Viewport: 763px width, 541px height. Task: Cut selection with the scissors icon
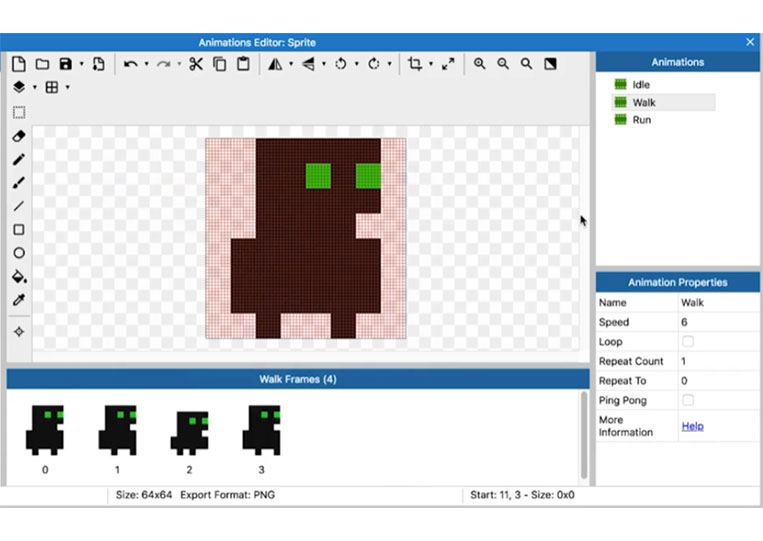point(196,64)
